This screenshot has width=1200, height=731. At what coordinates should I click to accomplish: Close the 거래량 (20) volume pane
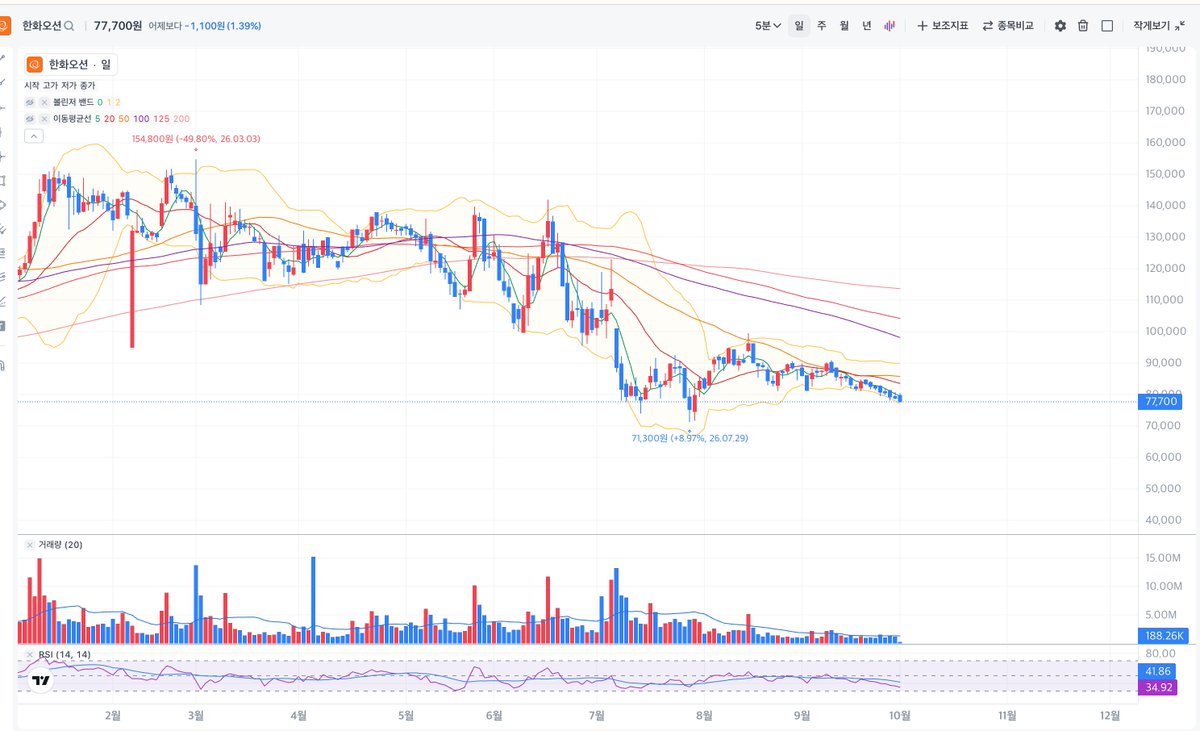[30, 545]
